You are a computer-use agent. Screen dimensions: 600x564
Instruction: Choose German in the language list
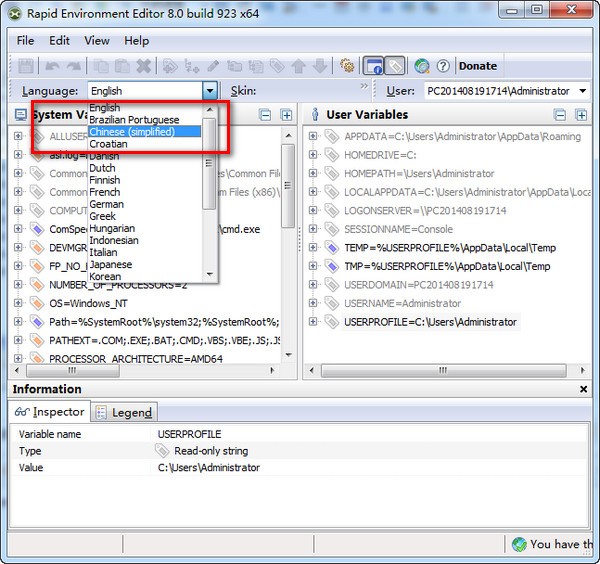tap(106, 204)
